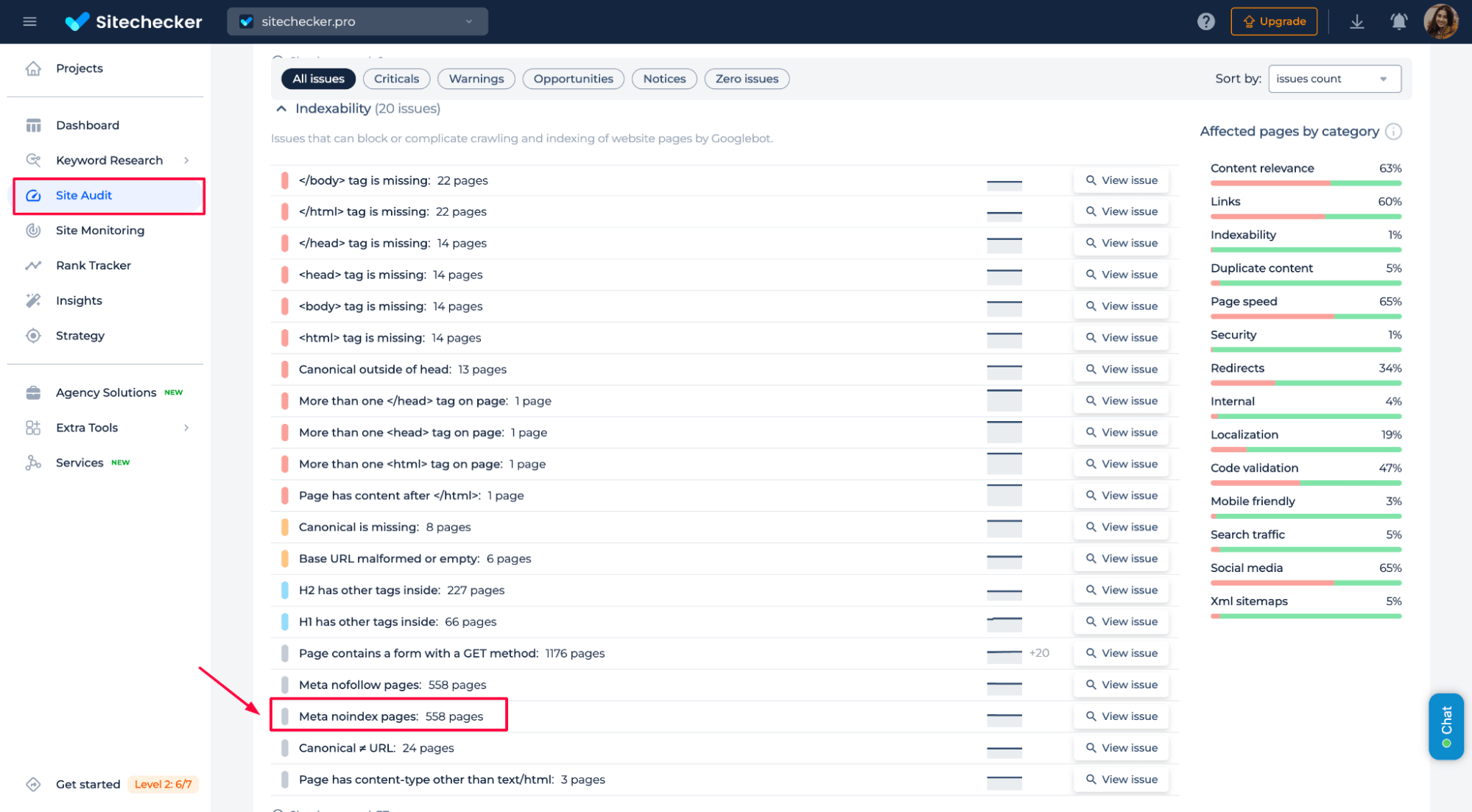
Task: View issue for Base URL malformed or empty
Action: click(1121, 559)
